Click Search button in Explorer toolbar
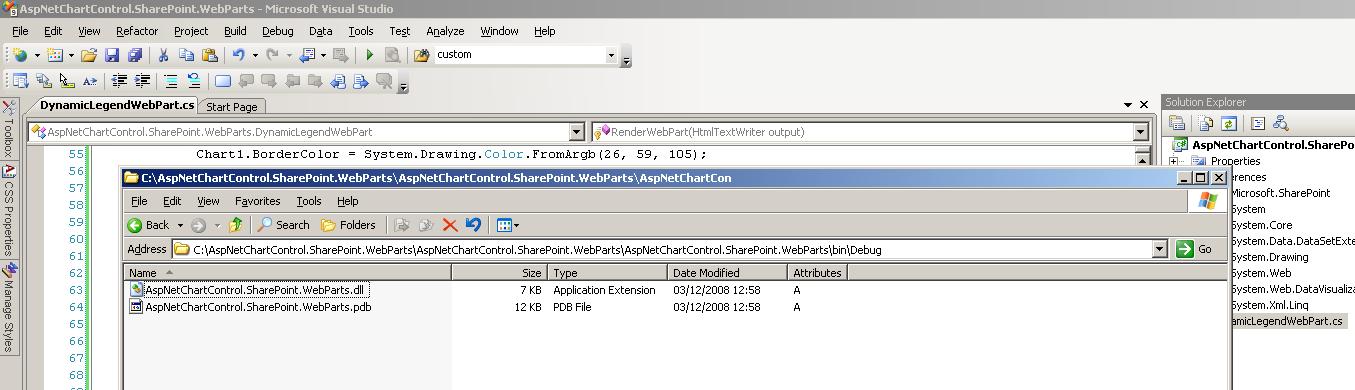The width and height of the screenshot is (1355, 390). 283,225
